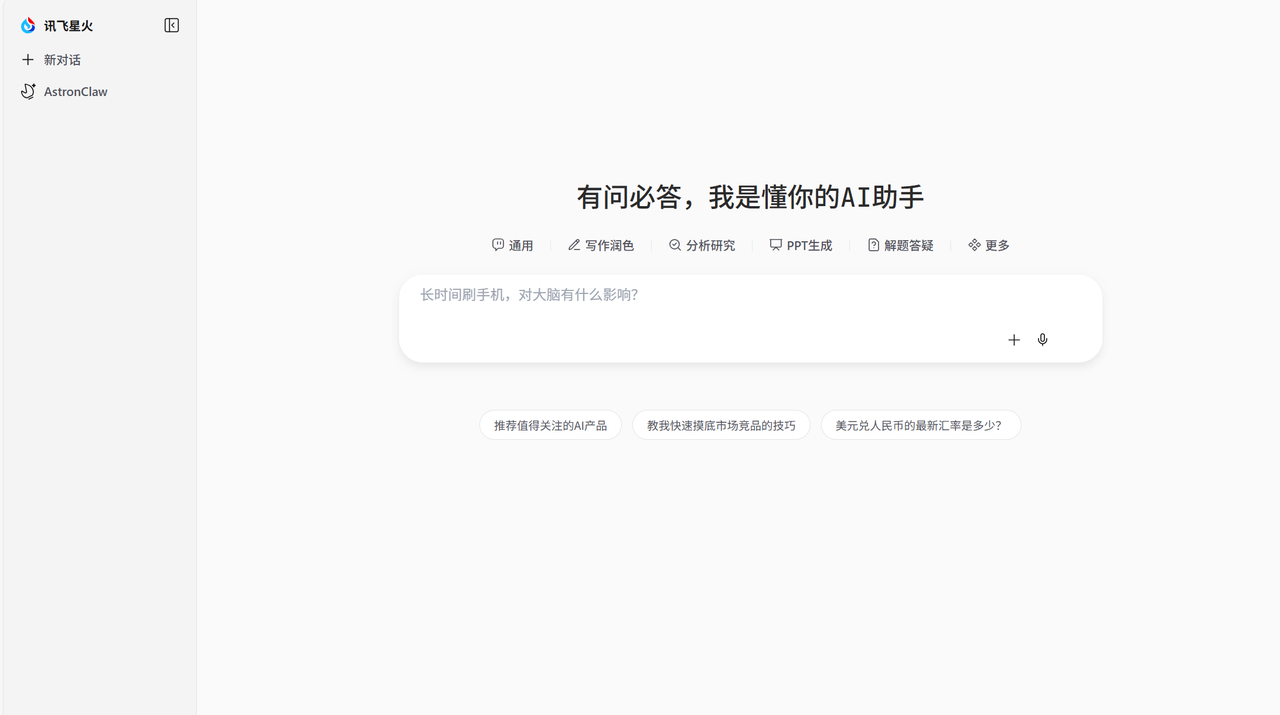Click the plus icon beside 新对话

pyautogui.click(x=28, y=60)
